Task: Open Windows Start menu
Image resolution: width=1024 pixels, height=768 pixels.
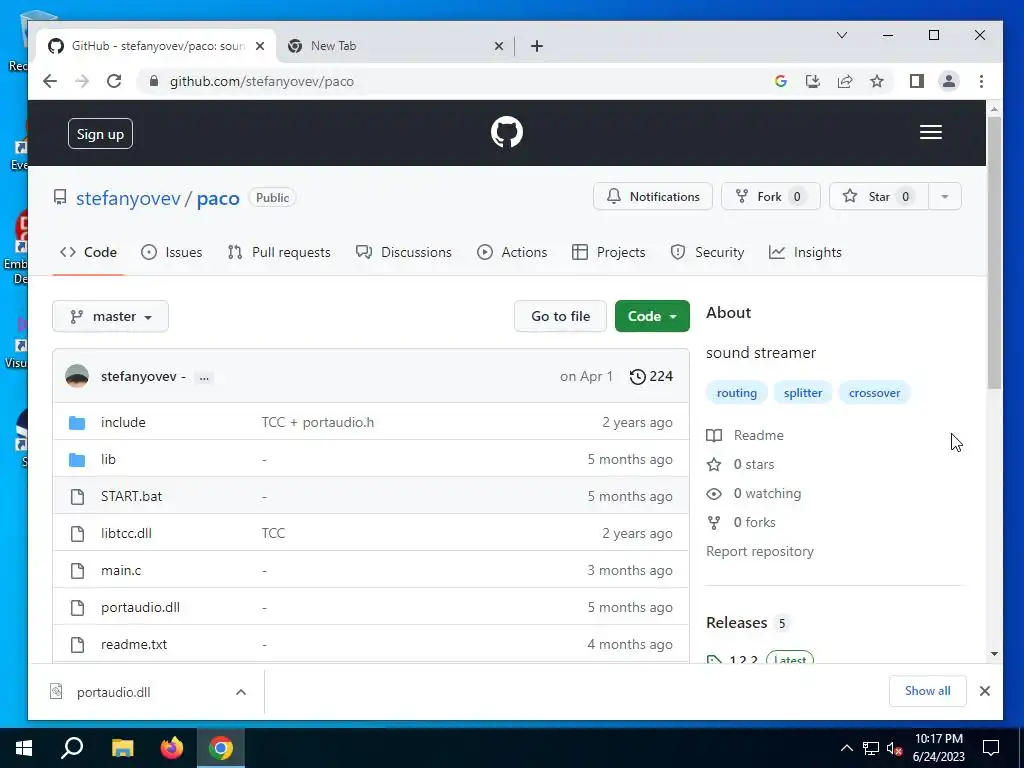Action: point(24,748)
